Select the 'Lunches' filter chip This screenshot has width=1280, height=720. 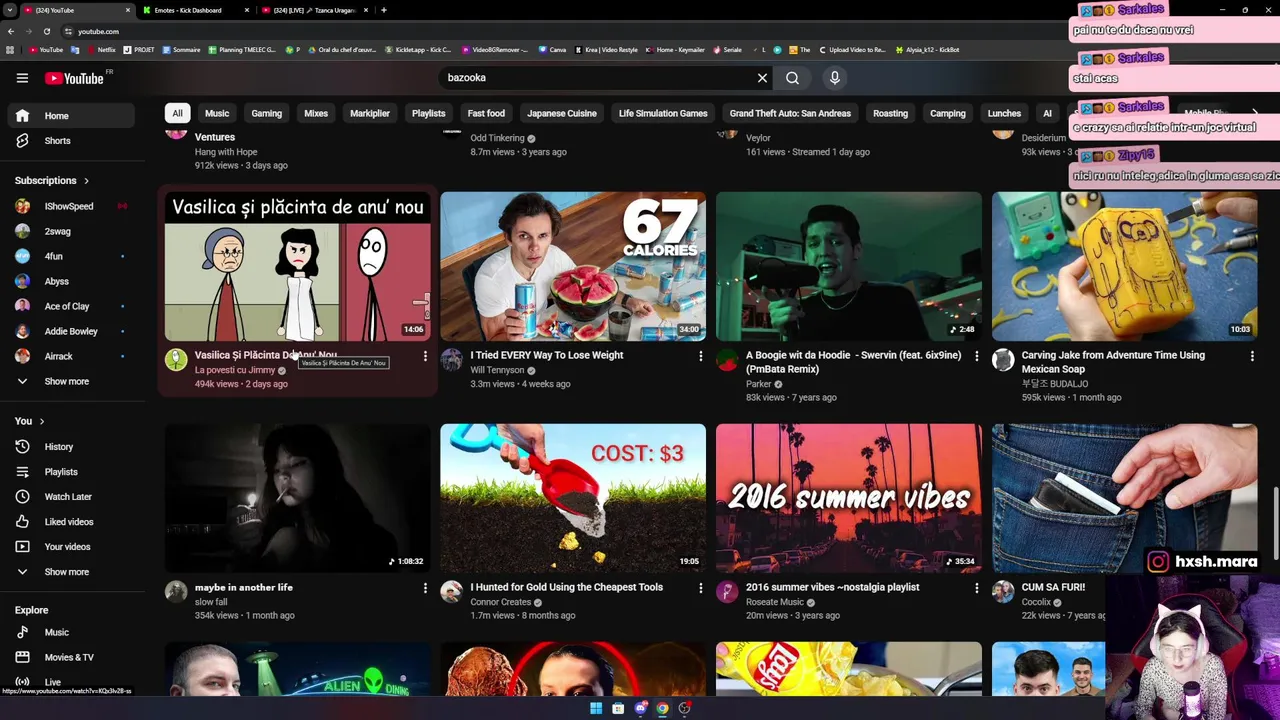pyautogui.click(x=1004, y=113)
